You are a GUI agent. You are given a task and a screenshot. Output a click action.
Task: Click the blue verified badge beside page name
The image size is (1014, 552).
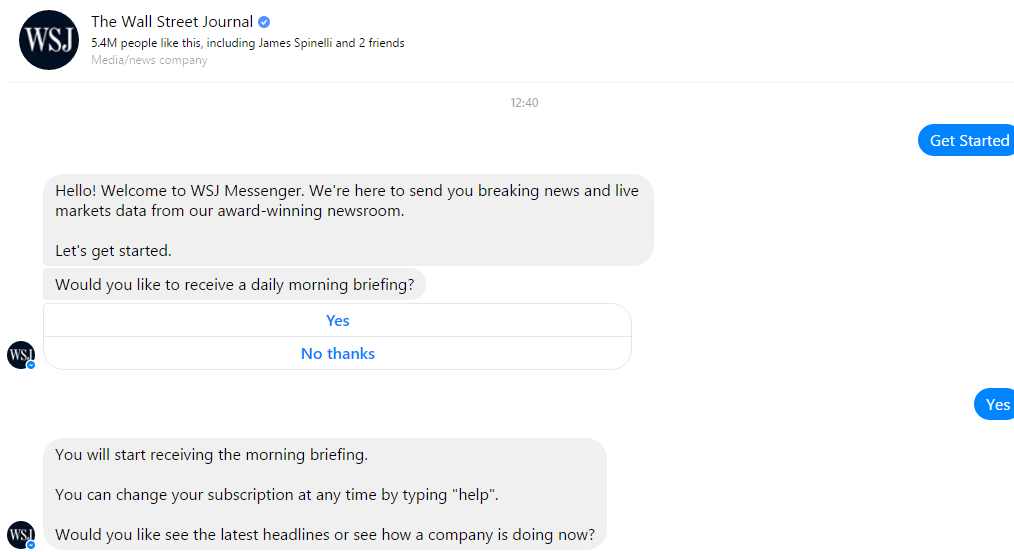264,22
